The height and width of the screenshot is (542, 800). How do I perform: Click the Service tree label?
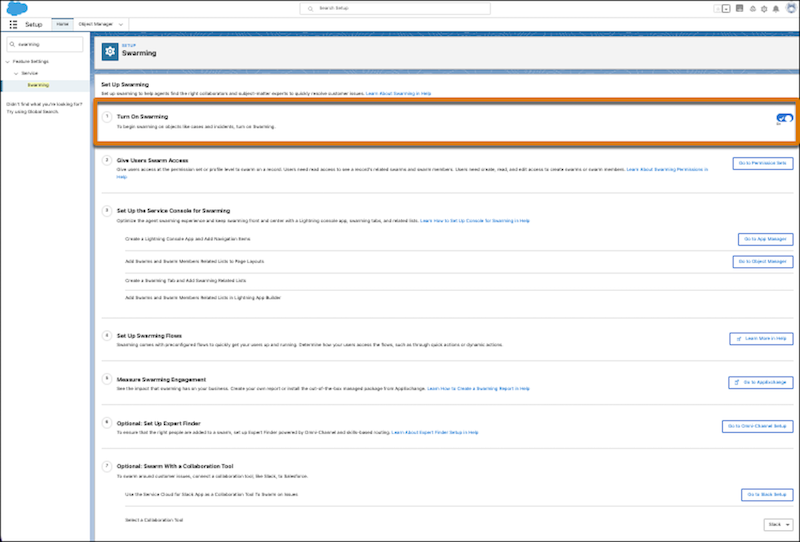tap(30, 73)
